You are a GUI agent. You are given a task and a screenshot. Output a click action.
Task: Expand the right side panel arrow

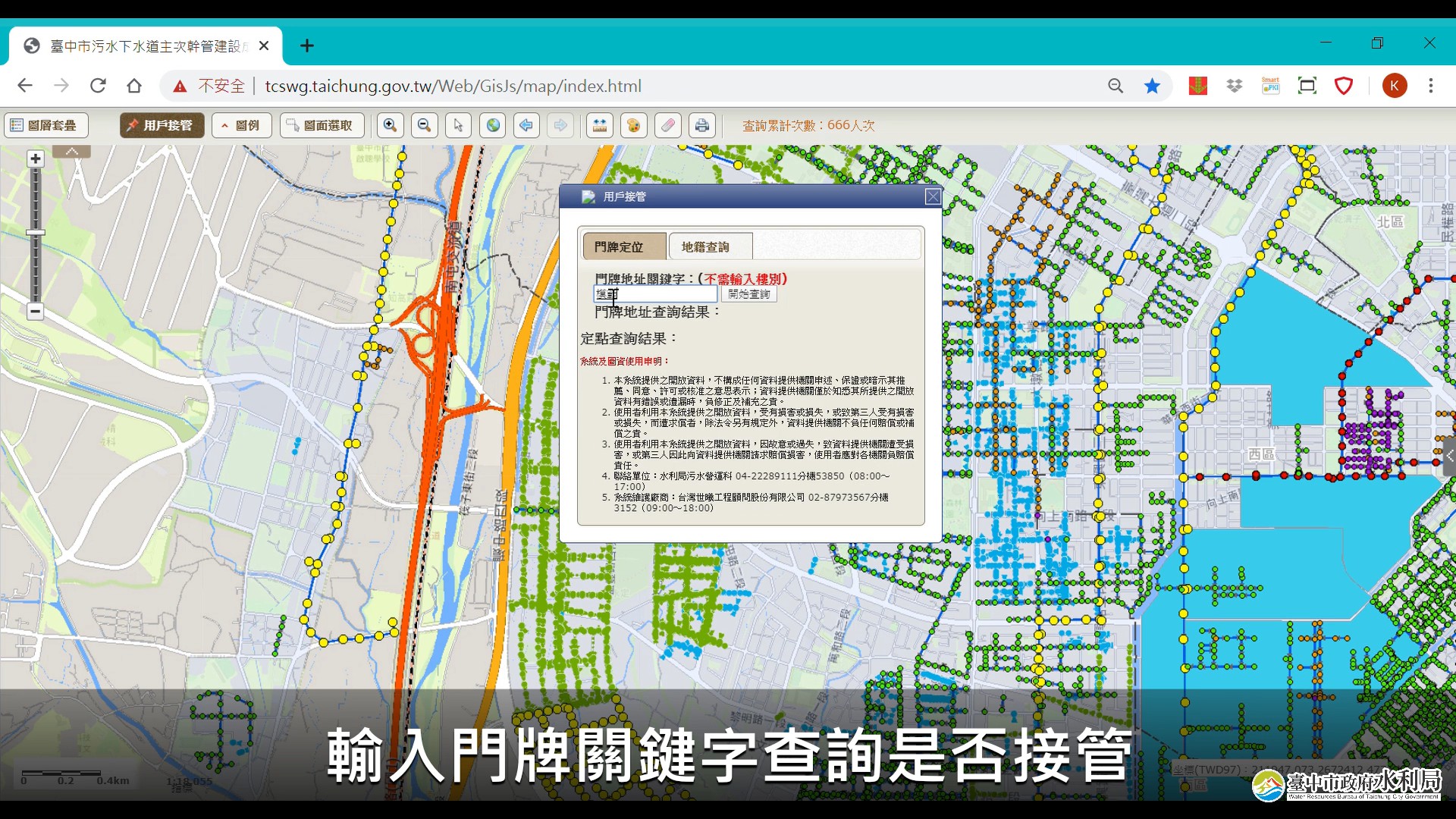click(x=1449, y=457)
